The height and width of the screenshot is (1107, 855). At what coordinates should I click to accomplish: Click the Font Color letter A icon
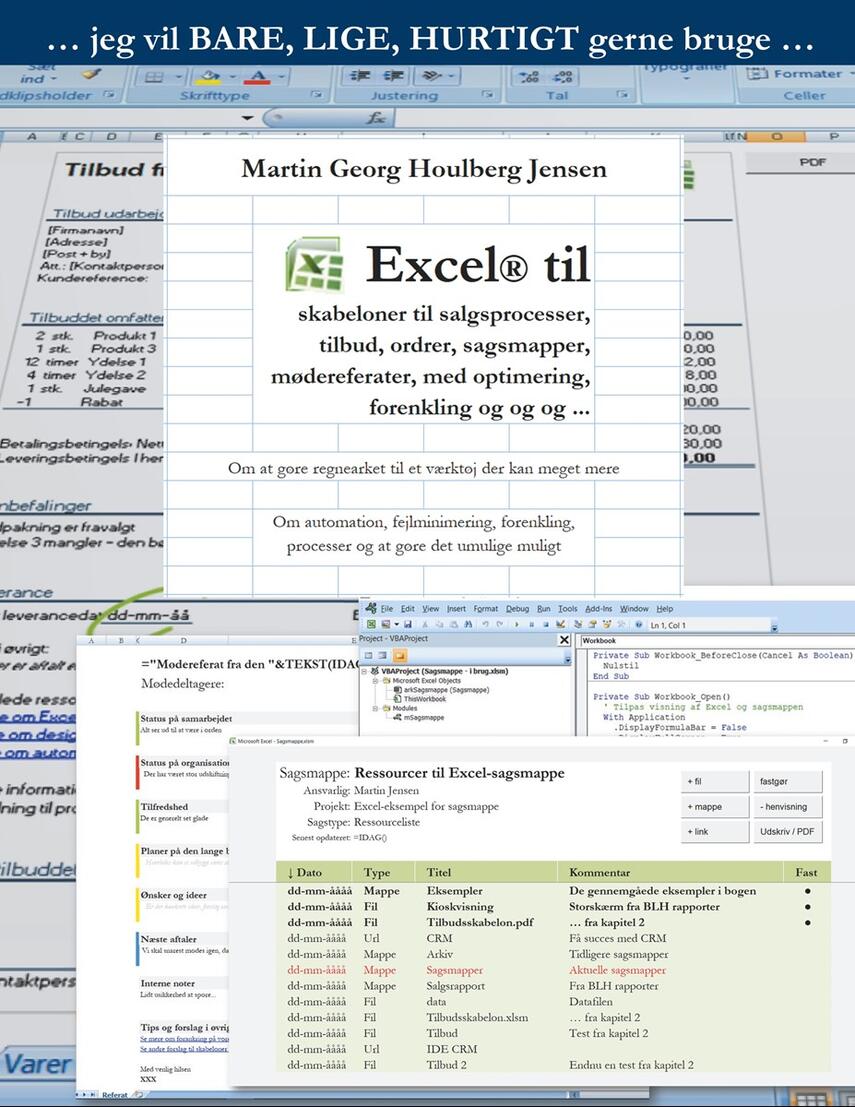pos(259,76)
